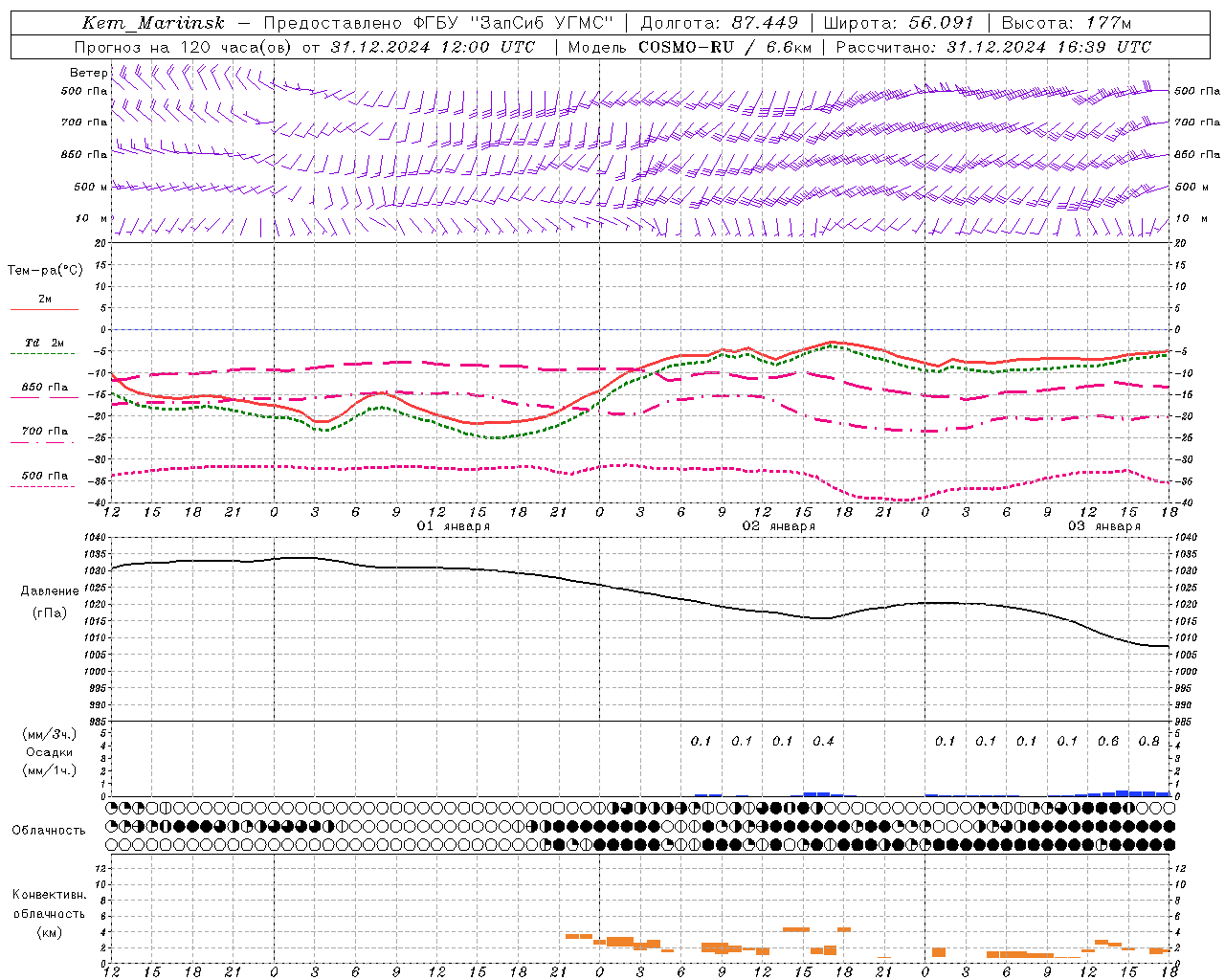Click the dashed line sample under Td 2м
Screen dimensions: 1225x980
(44, 354)
